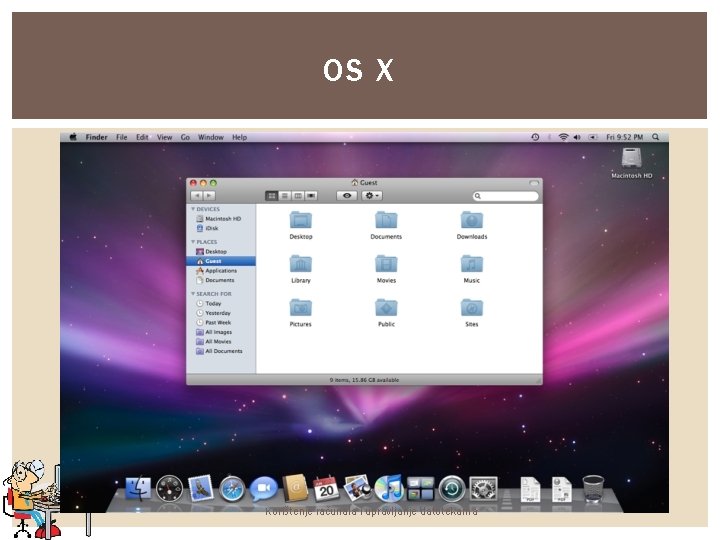
Task: Open the View menu
Action: point(164,137)
